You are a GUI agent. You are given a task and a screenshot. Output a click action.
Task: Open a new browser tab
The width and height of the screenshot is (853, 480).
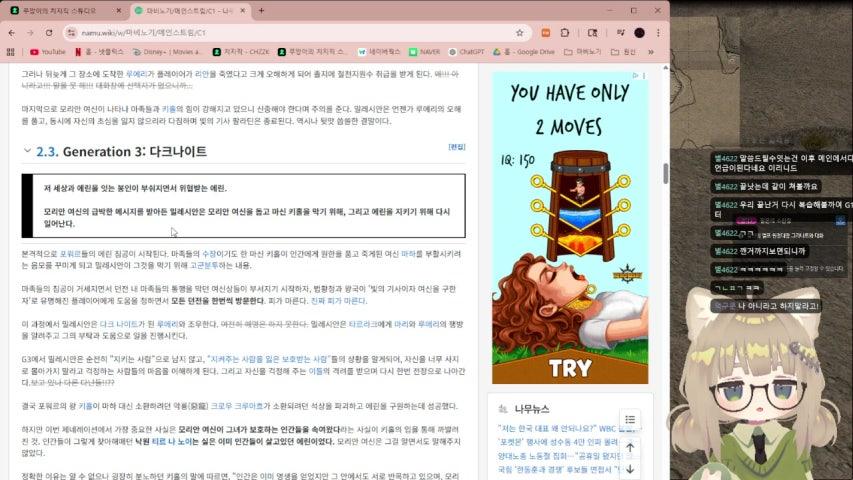(x=261, y=10)
